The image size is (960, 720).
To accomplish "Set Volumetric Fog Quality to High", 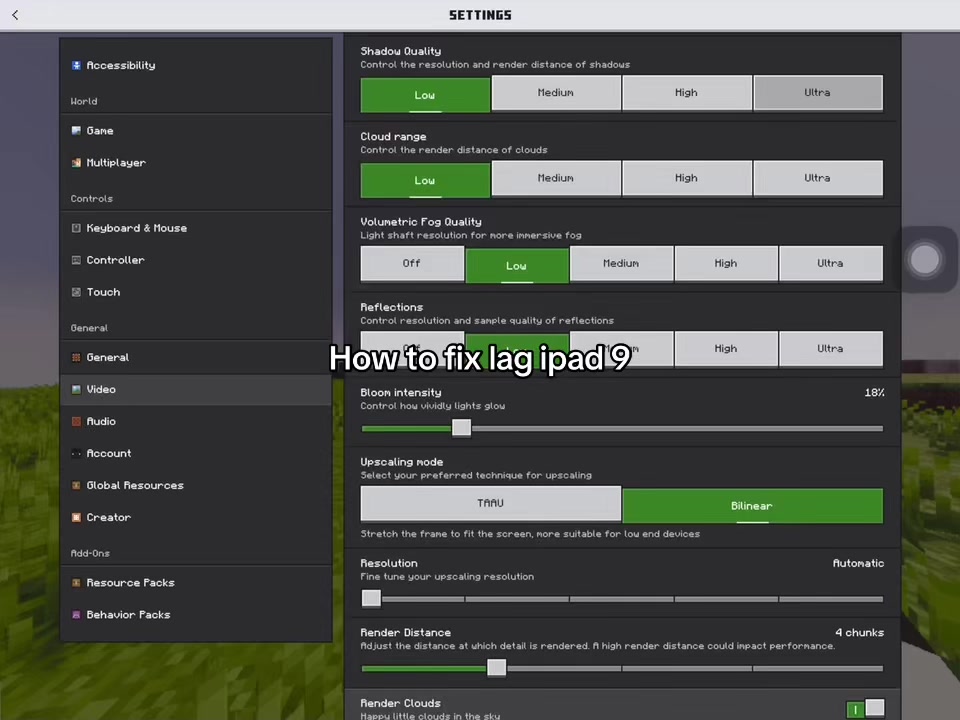I will pyautogui.click(x=726, y=263).
